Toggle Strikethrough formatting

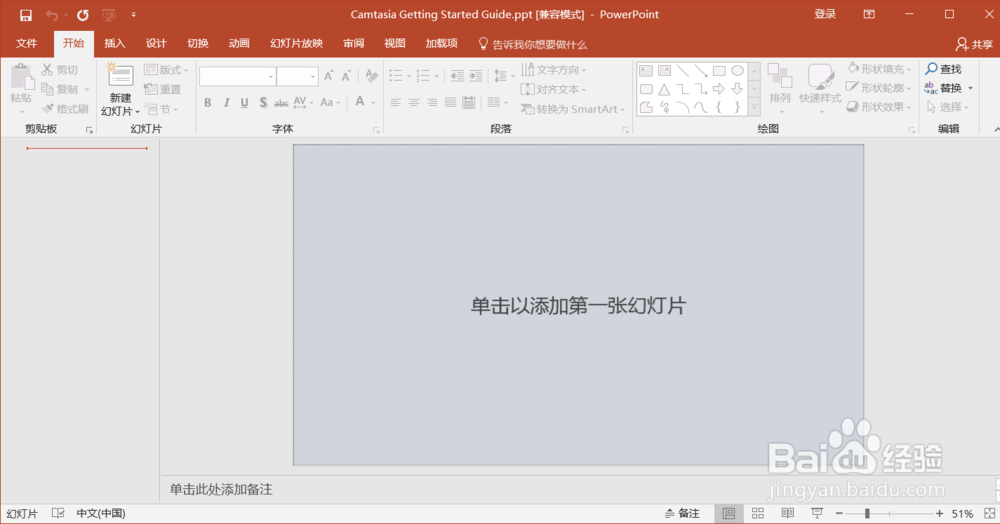point(281,103)
